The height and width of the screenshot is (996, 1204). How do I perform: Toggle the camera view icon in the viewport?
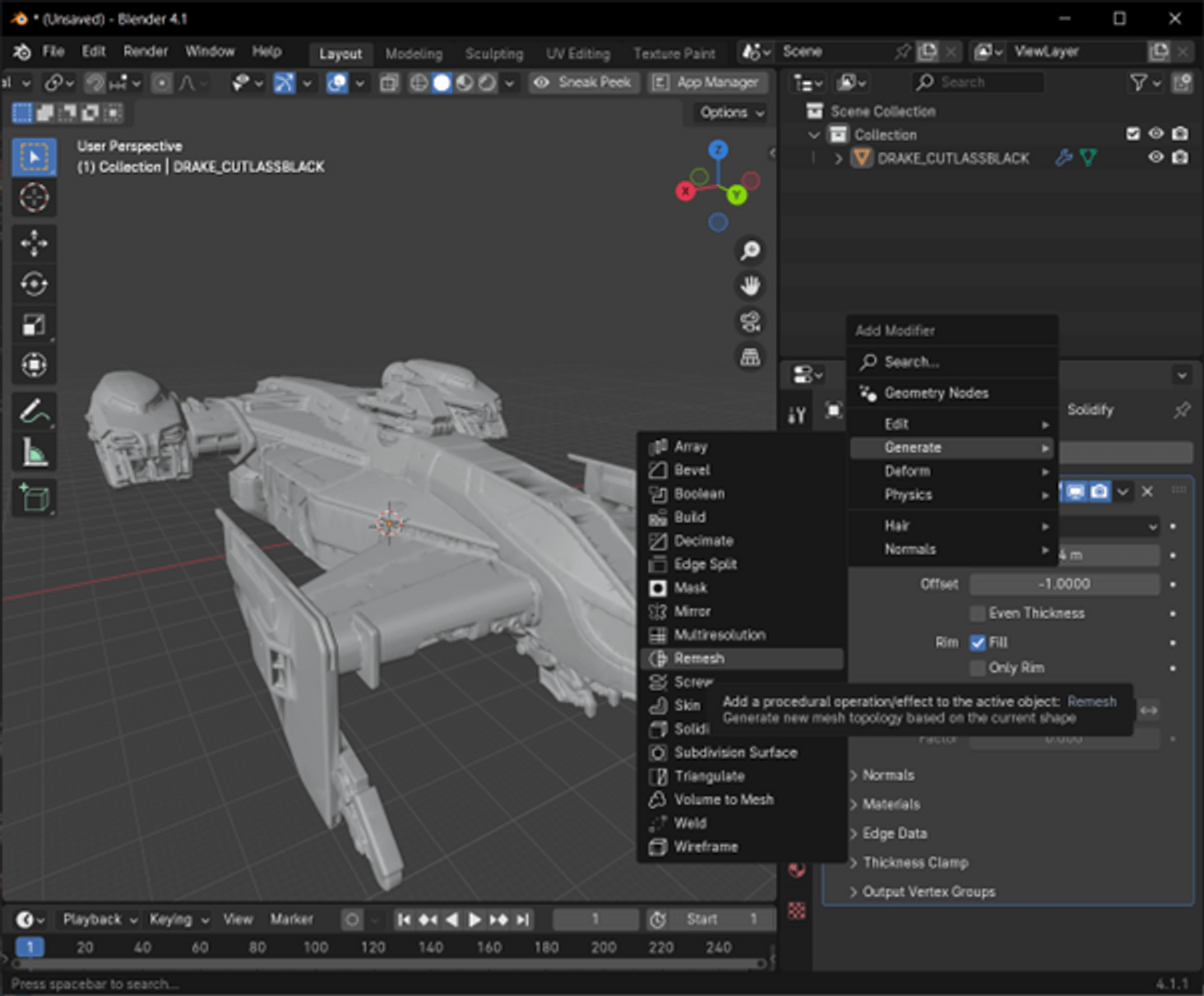[x=749, y=322]
